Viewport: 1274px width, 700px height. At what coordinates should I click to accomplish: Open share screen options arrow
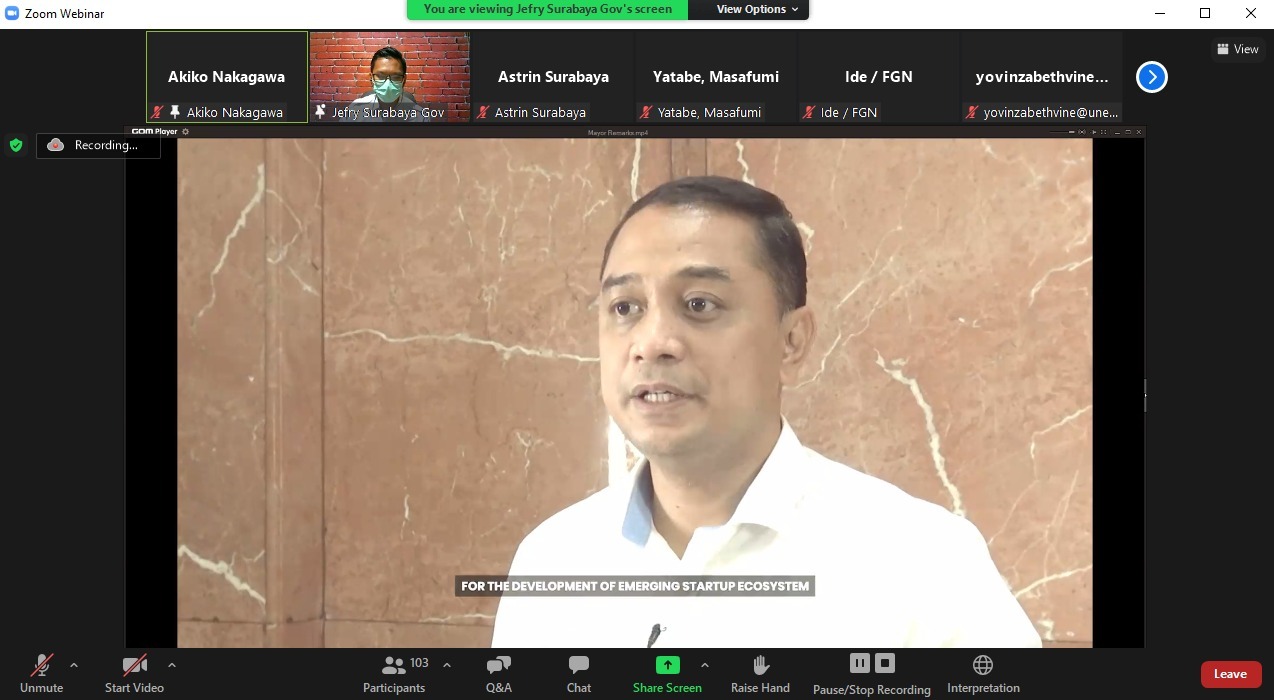(x=705, y=665)
